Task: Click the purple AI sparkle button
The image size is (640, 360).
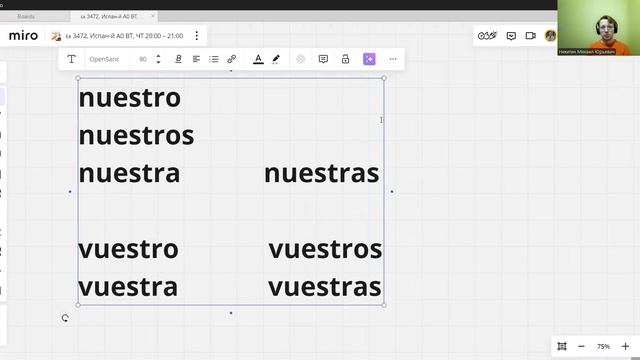Action: [x=369, y=59]
